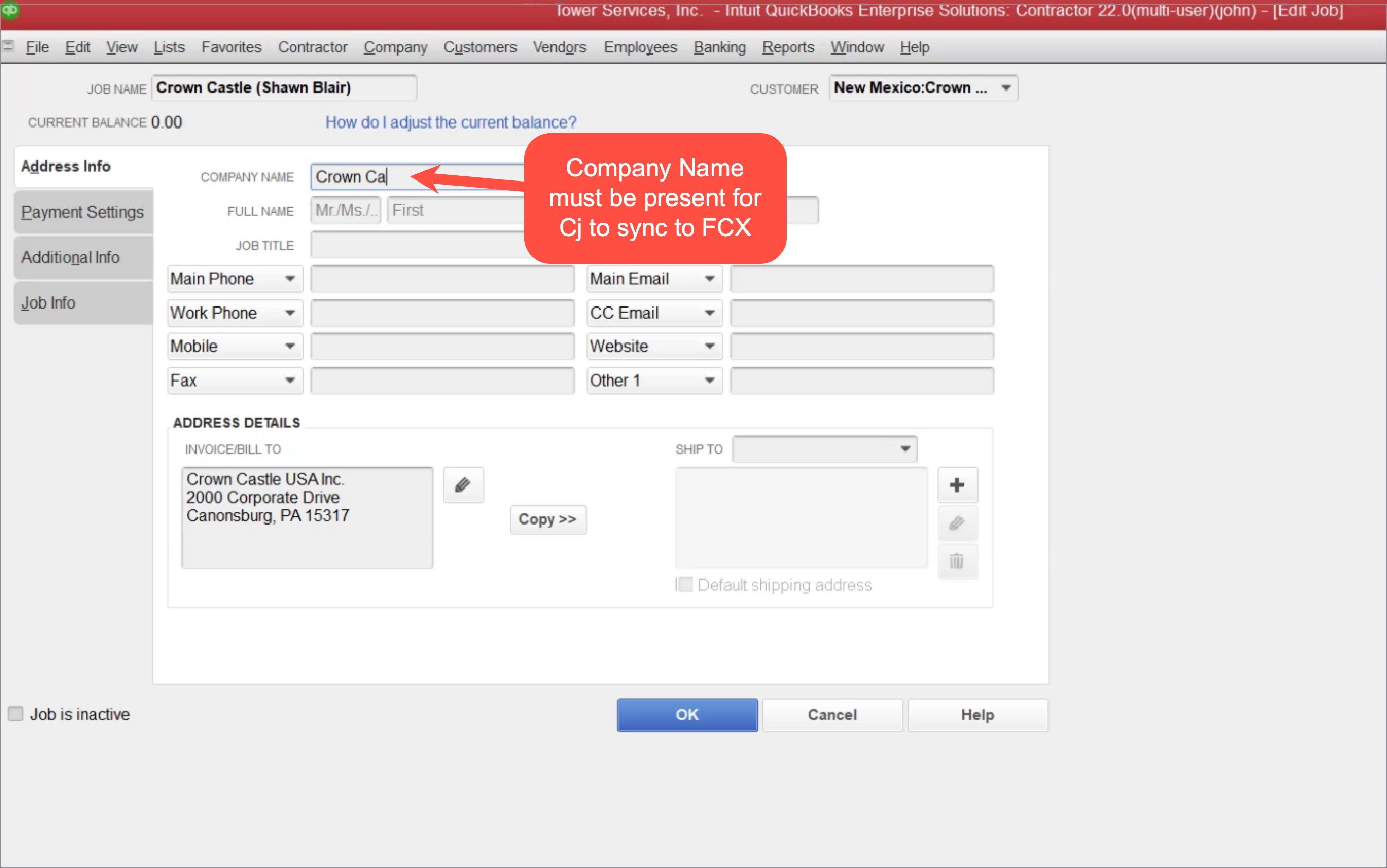The image size is (1387, 868).
Task: Add a new Ship To address
Action: [957, 485]
